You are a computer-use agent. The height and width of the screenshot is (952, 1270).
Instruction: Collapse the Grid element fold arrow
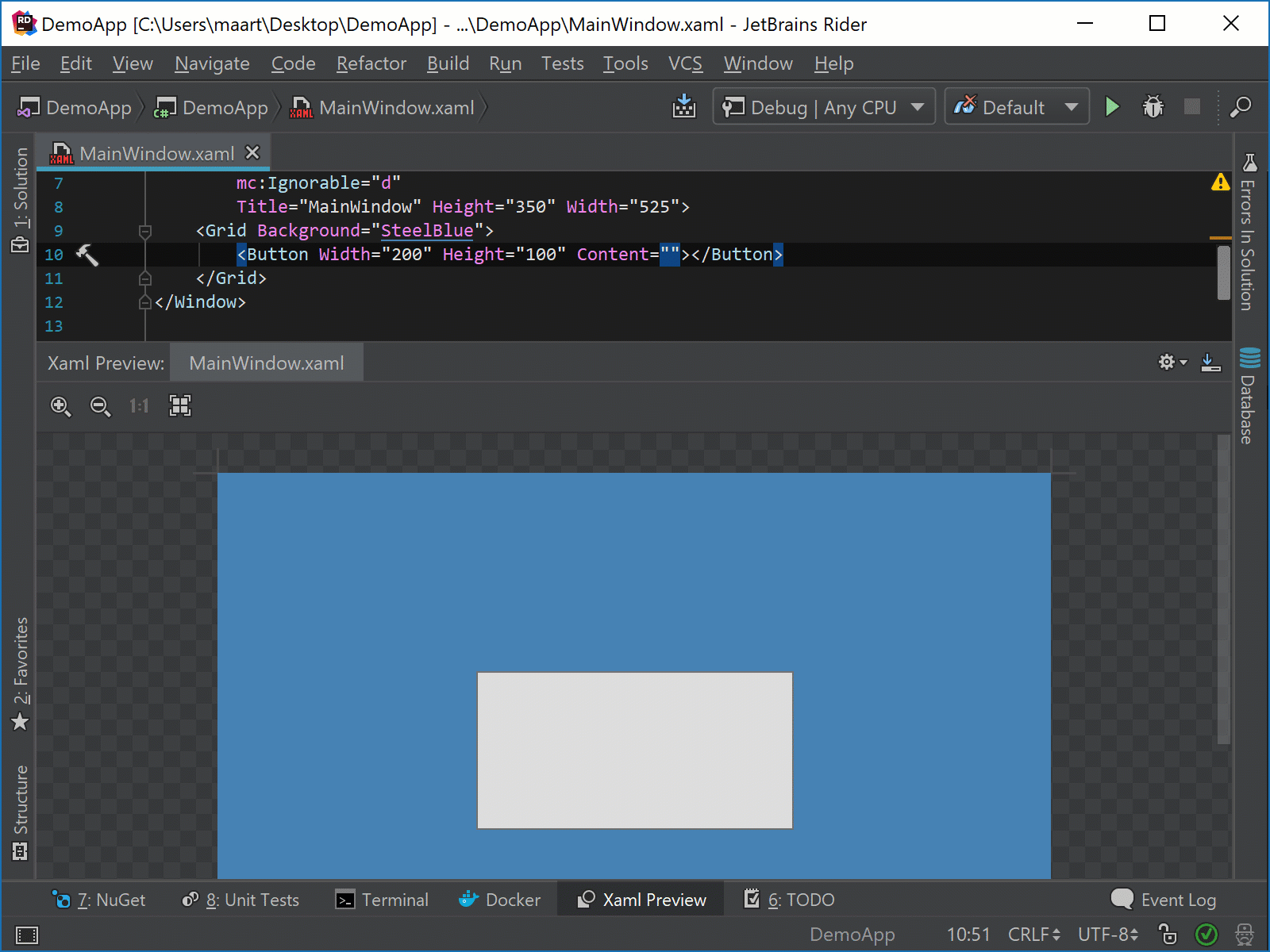tap(145, 231)
